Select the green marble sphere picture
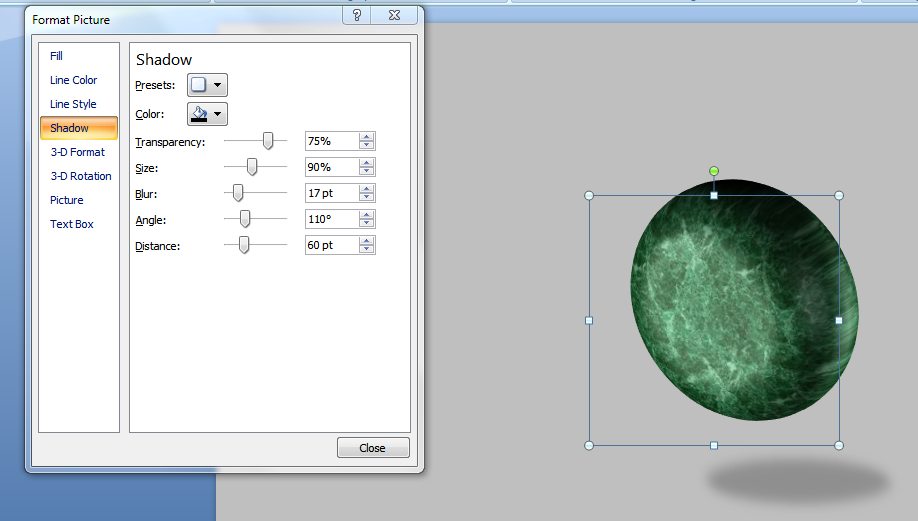The image size is (918, 521). (x=744, y=300)
